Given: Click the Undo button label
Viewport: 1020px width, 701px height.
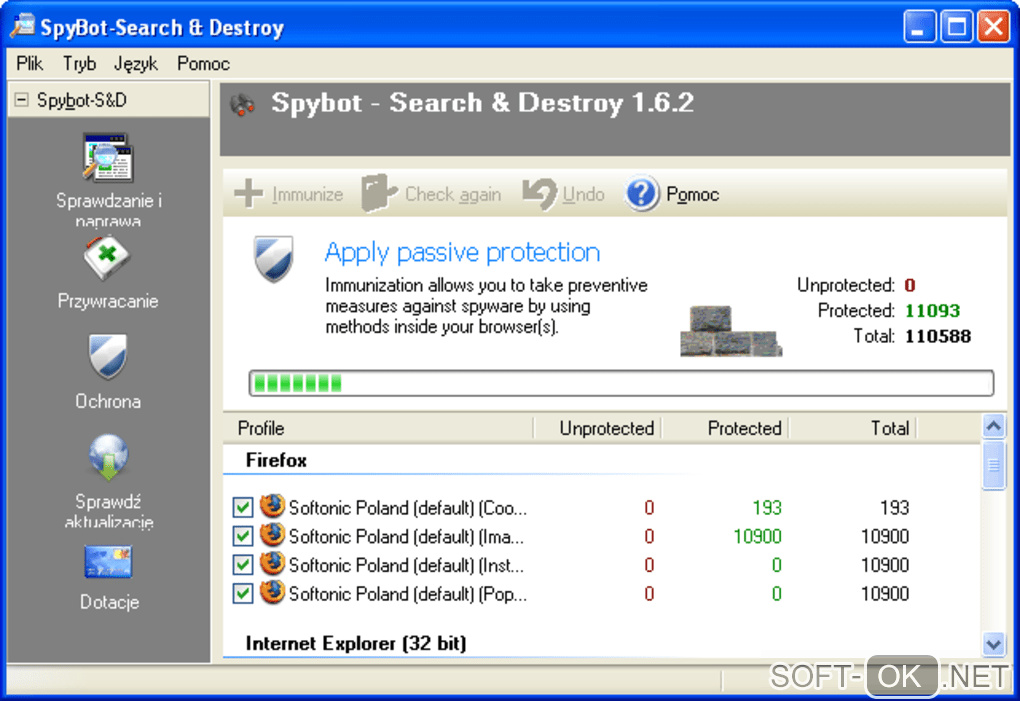Looking at the screenshot, I should pyautogui.click(x=583, y=194).
